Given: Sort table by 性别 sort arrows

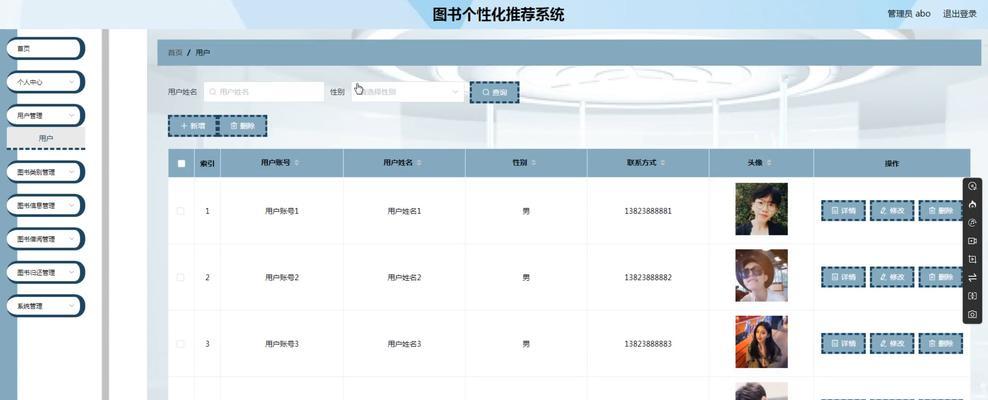Looking at the screenshot, I should click(534, 163).
